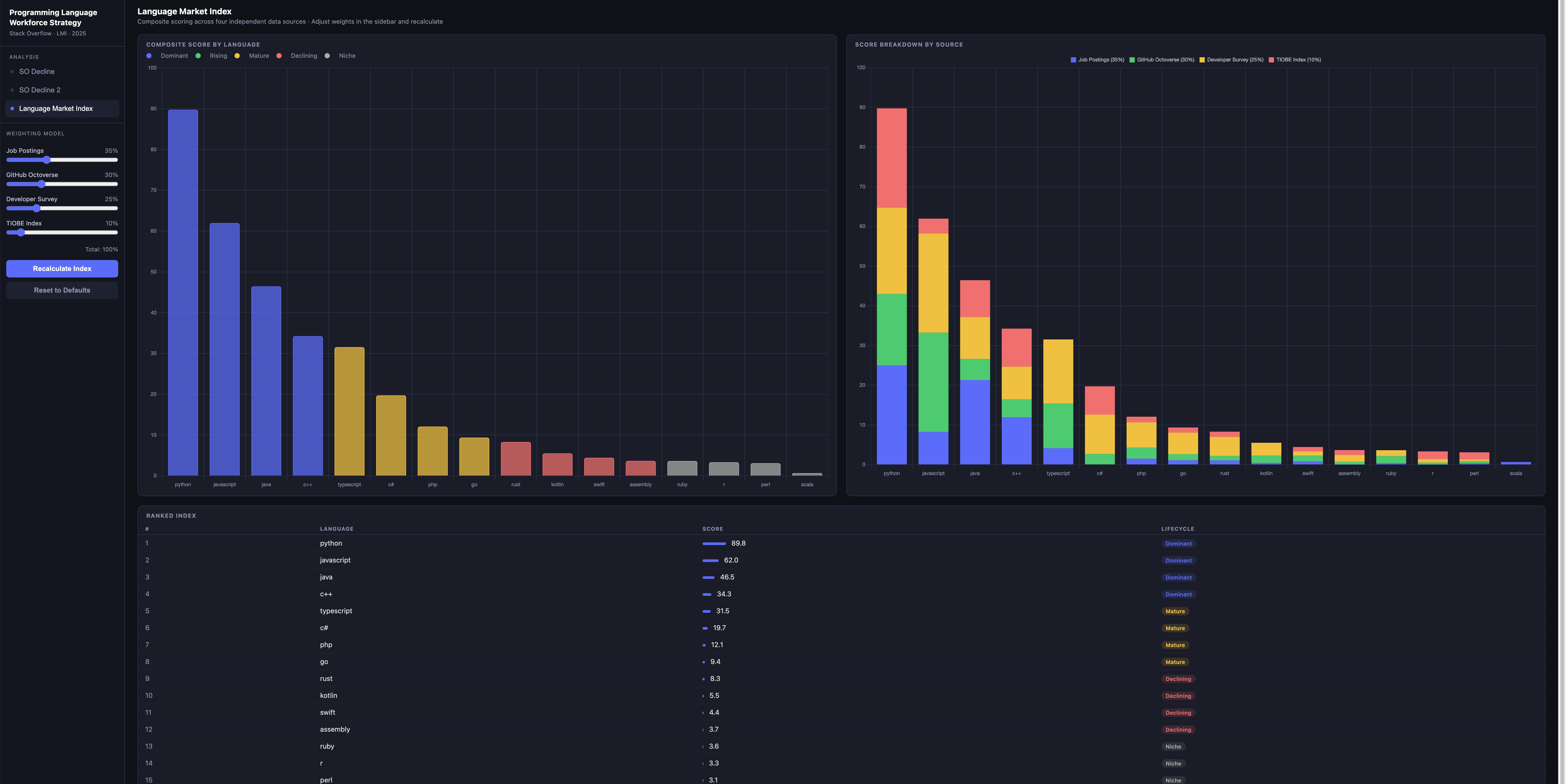Click Dominant badge in python row
Screen dimensions: 1566x784
point(1178,544)
